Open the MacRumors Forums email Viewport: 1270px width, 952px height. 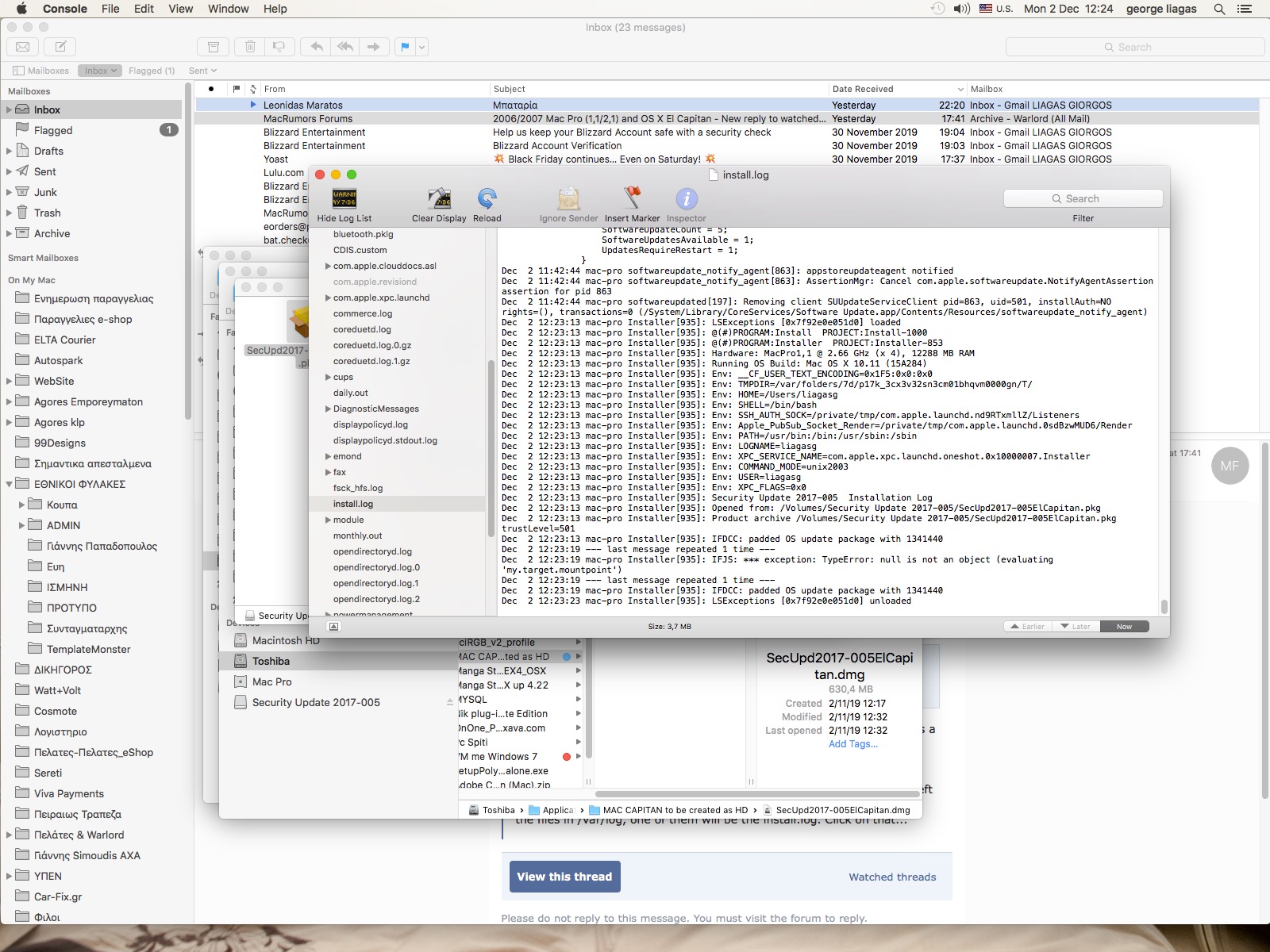click(x=726, y=118)
